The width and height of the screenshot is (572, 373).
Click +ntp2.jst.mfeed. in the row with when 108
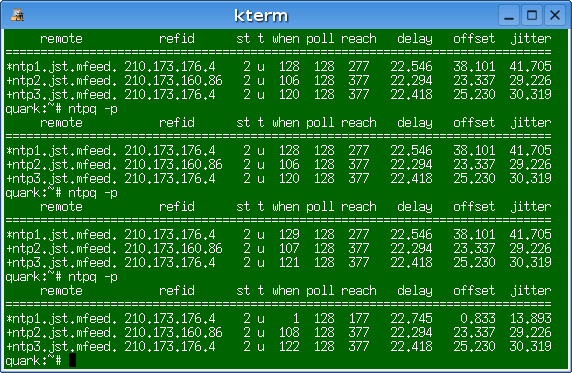click(62, 332)
